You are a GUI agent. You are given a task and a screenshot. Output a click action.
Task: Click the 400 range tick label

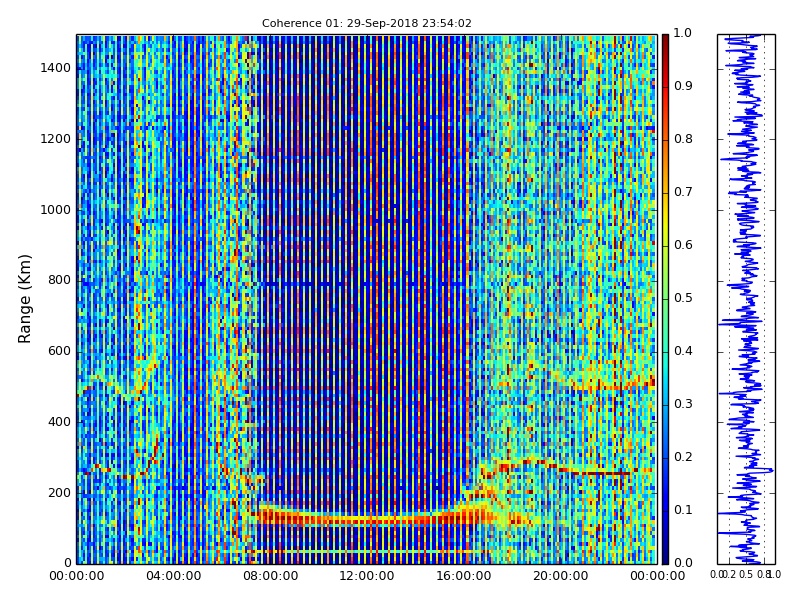pyautogui.click(x=59, y=422)
